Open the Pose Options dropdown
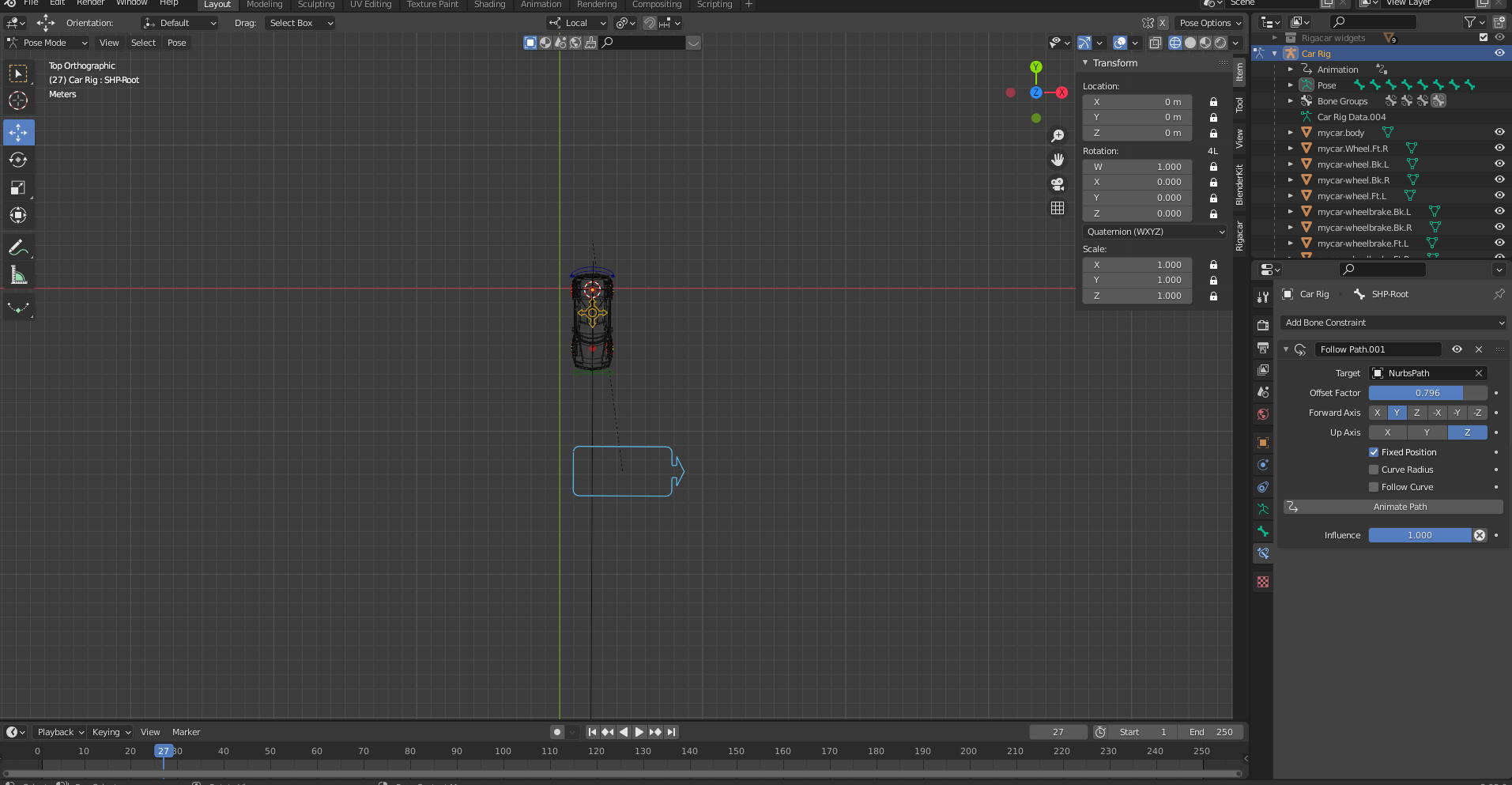Image resolution: width=1512 pixels, height=785 pixels. [1210, 23]
